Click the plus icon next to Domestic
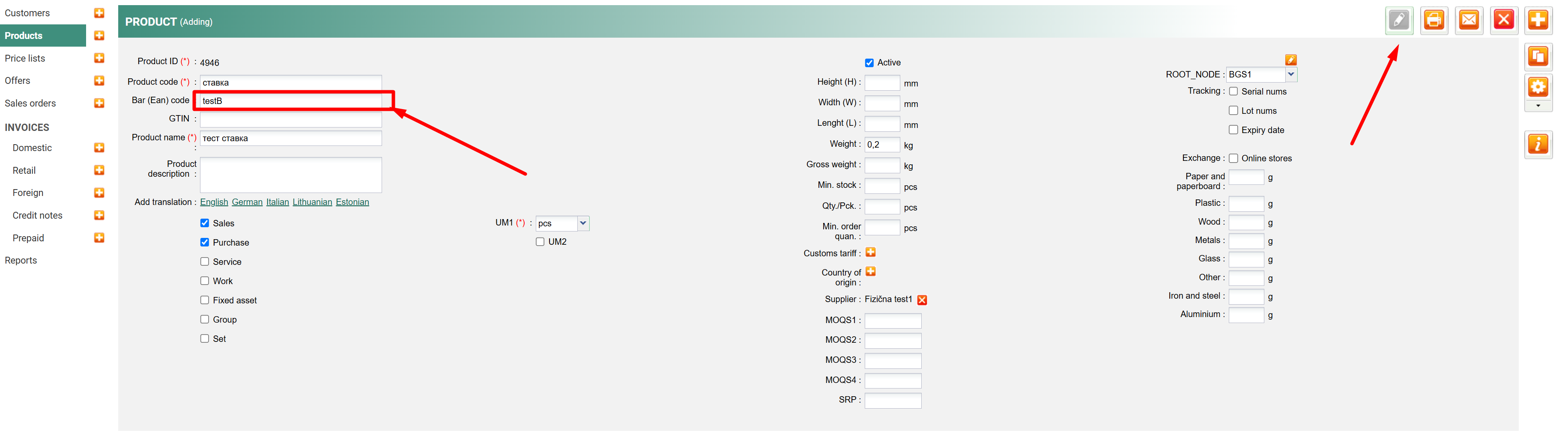Screen dimensions: 1568x442 [x=99, y=148]
